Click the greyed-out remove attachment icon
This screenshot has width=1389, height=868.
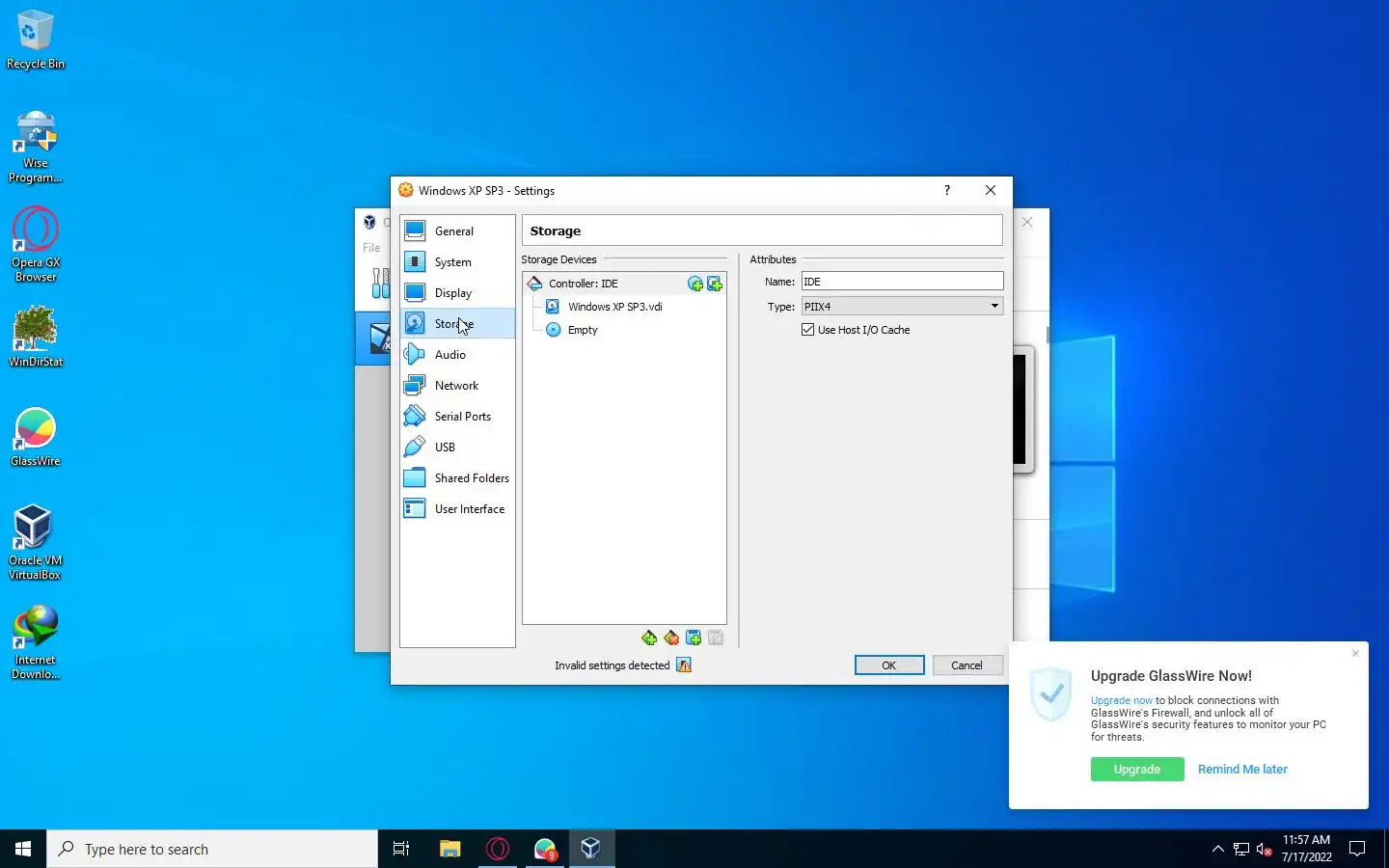[x=716, y=638]
